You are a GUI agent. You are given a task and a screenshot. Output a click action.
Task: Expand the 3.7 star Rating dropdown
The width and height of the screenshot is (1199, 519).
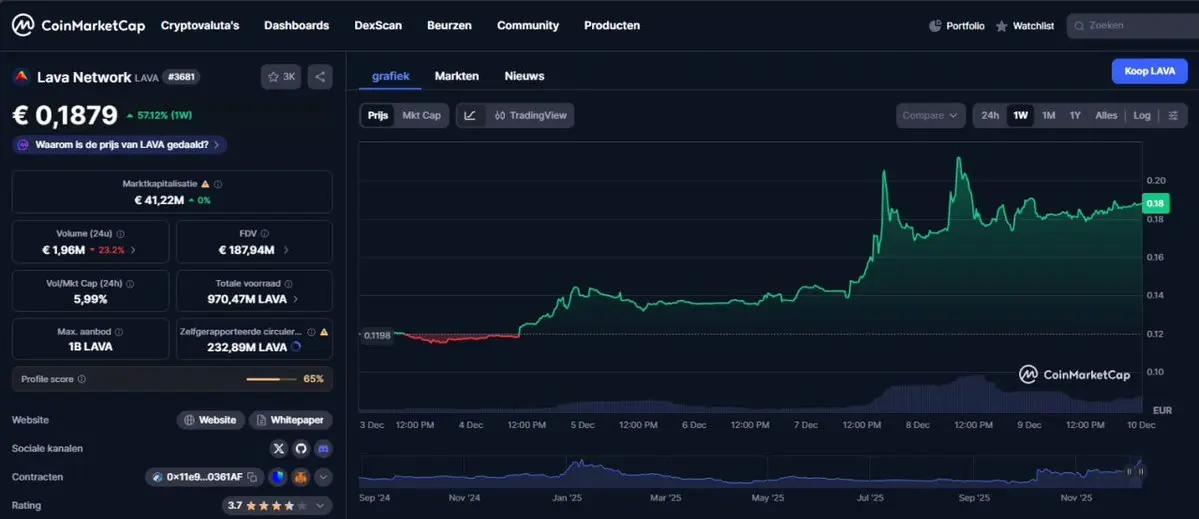coord(278,505)
